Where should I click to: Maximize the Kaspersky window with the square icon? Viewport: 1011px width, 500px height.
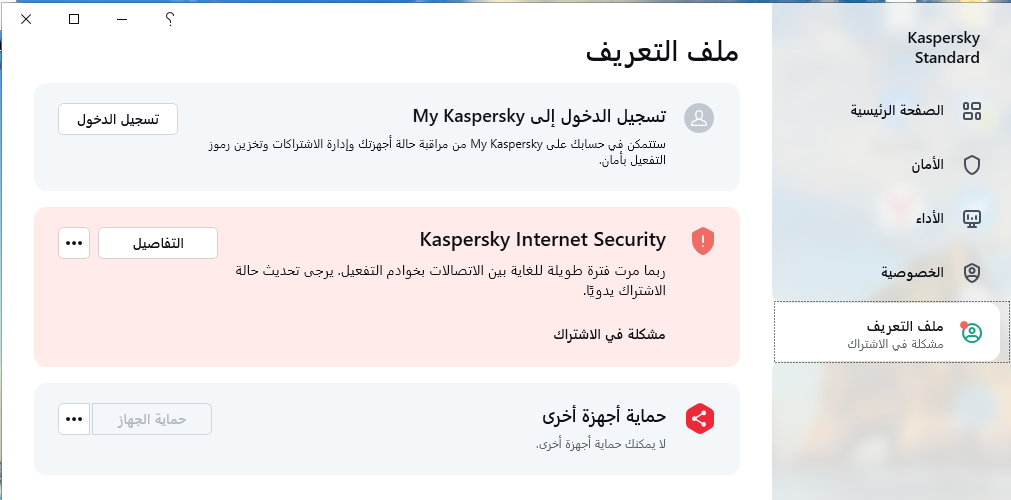[74, 19]
